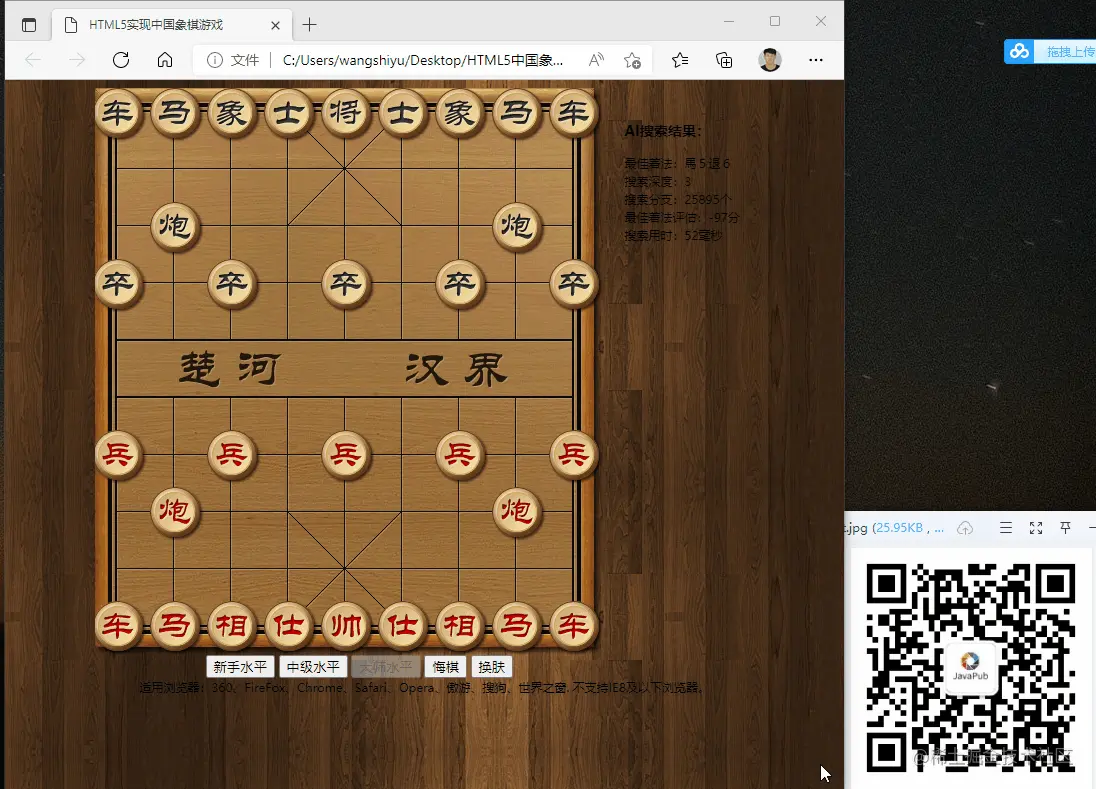1096x789 pixels.
Task: Select the red general (帅) piece
Action: pyautogui.click(x=345, y=625)
